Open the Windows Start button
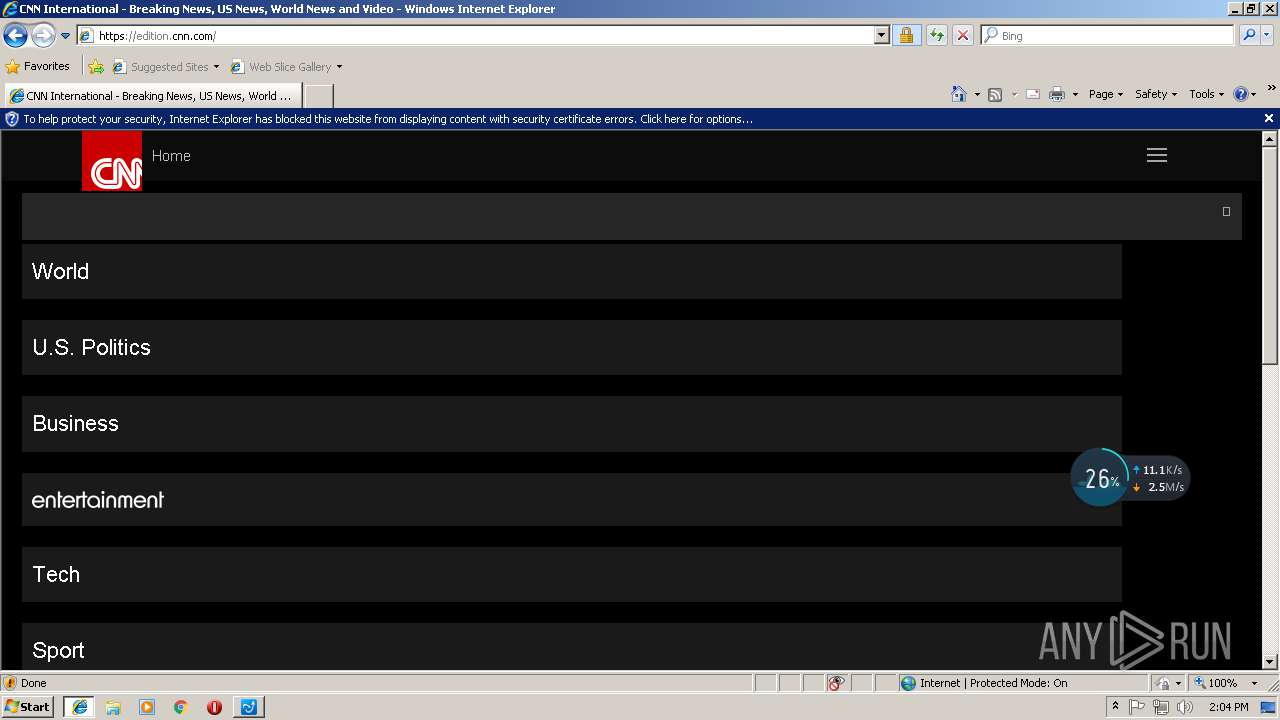The height and width of the screenshot is (720, 1280). [x=28, y=707]
